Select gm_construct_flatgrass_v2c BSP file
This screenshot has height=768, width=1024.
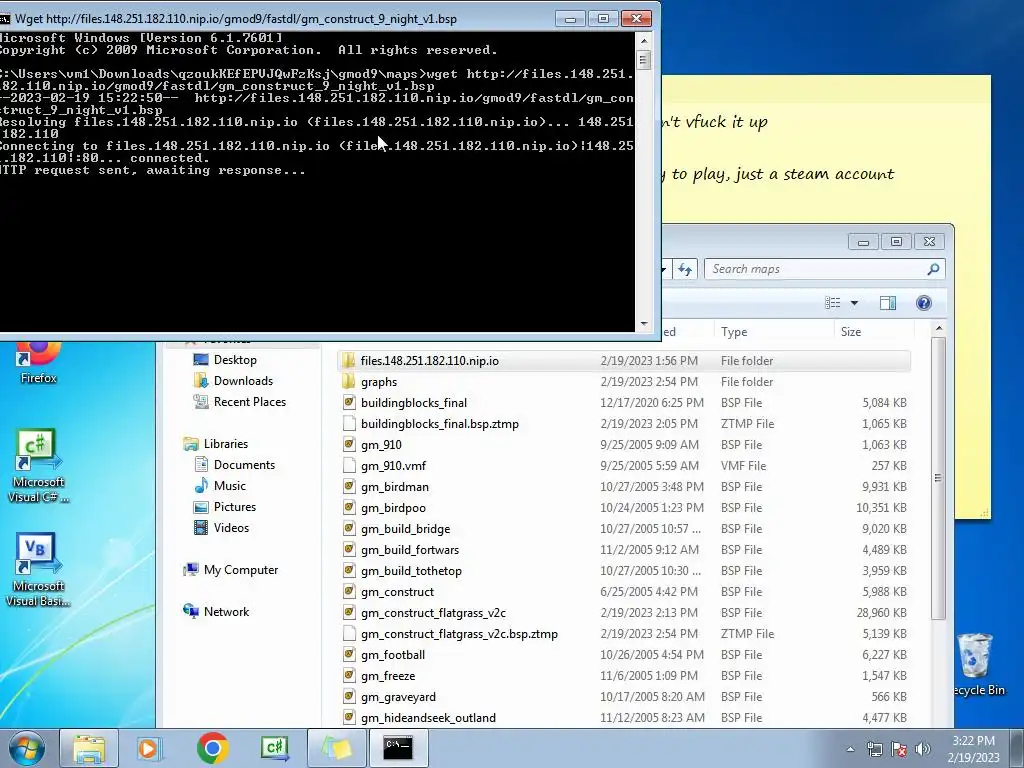(624, 613)
